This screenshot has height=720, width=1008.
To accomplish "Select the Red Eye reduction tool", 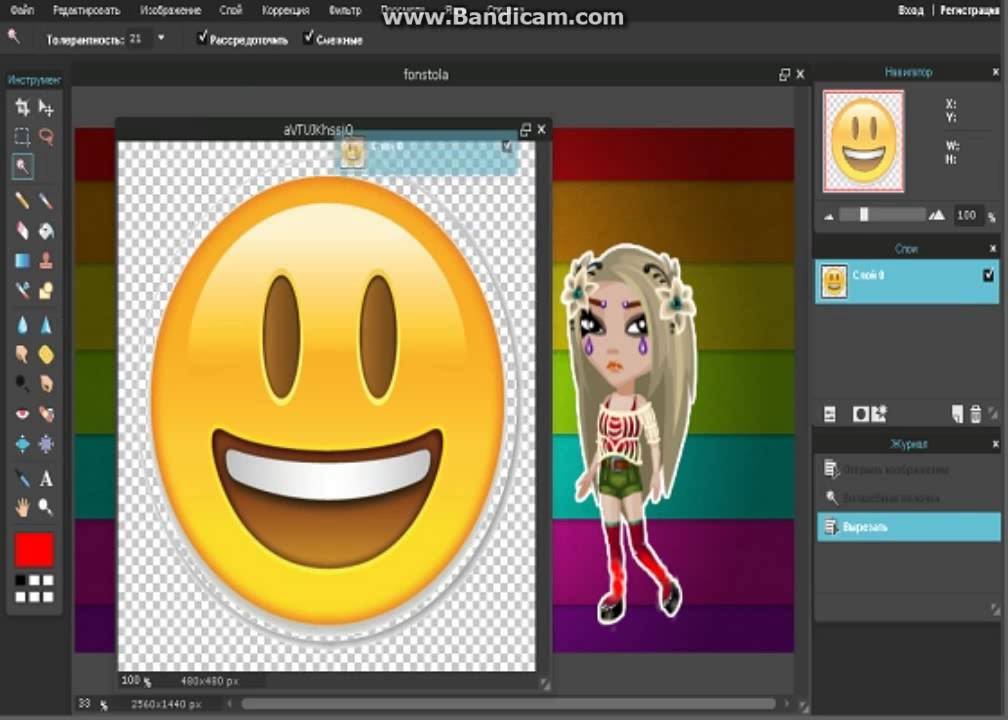I will point(22,413).
